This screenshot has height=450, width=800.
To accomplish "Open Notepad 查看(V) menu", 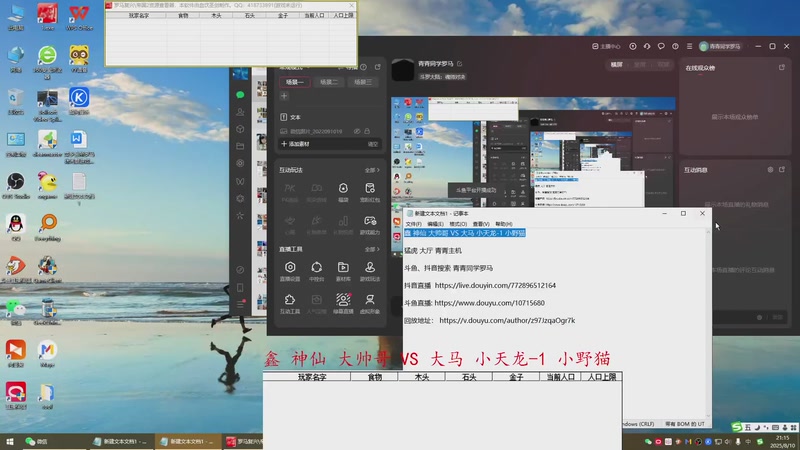I will point(481,224).
